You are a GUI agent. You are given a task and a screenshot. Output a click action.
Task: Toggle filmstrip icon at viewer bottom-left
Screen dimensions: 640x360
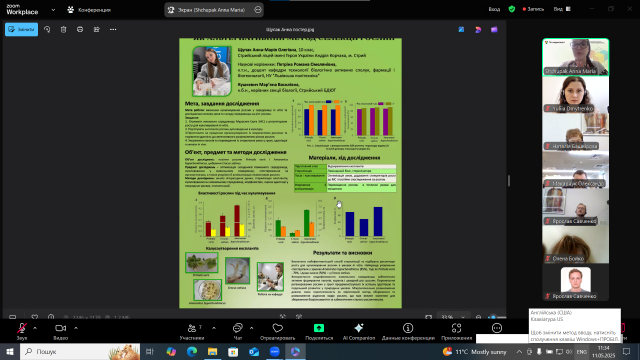click(x=13, y=317)
